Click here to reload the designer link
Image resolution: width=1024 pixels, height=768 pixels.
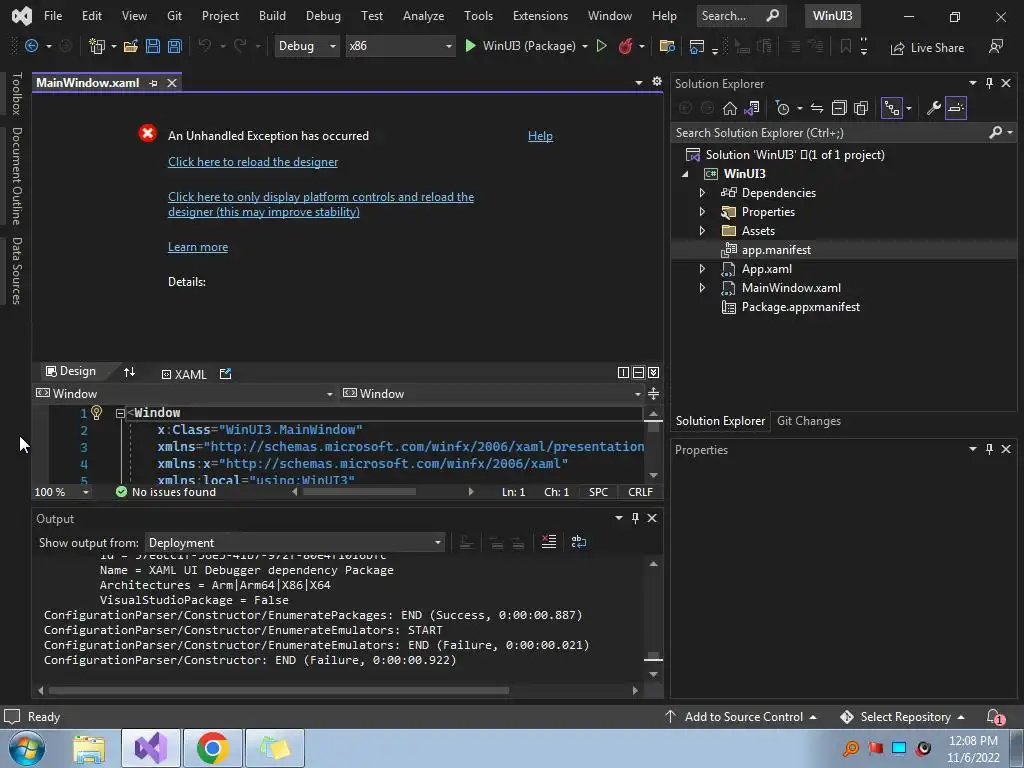pyautogui.click(x=253, y=162)
